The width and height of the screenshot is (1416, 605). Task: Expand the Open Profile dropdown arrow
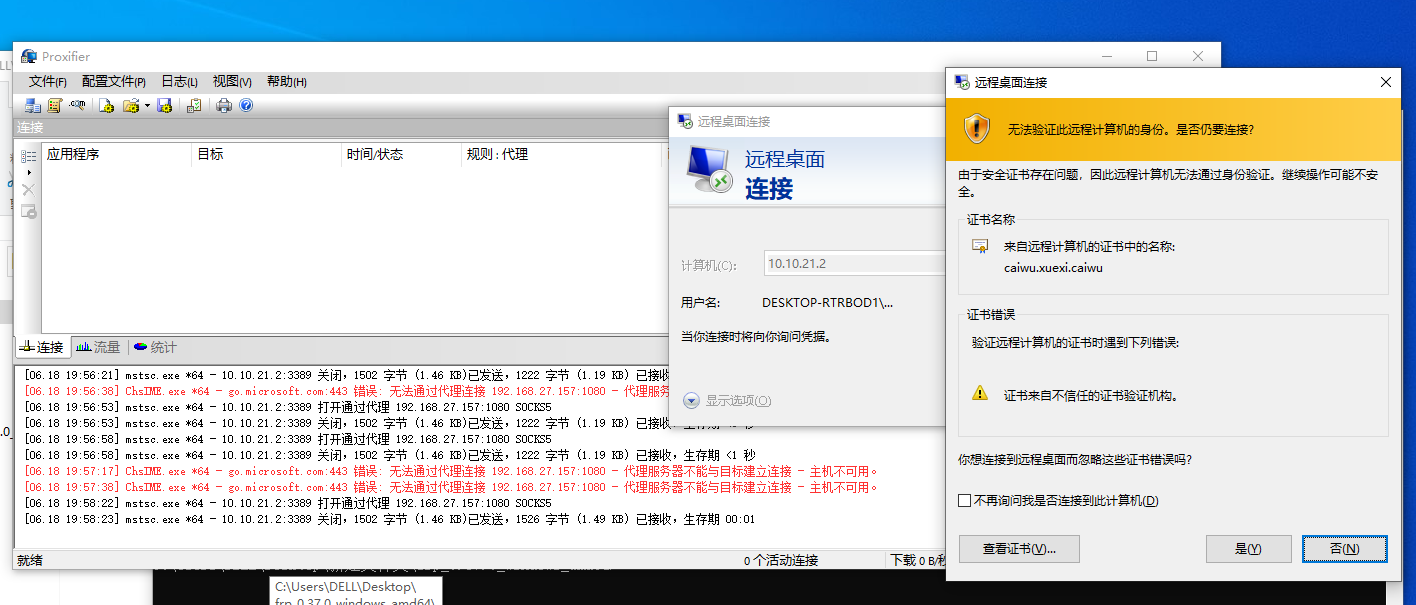(147, 105)
